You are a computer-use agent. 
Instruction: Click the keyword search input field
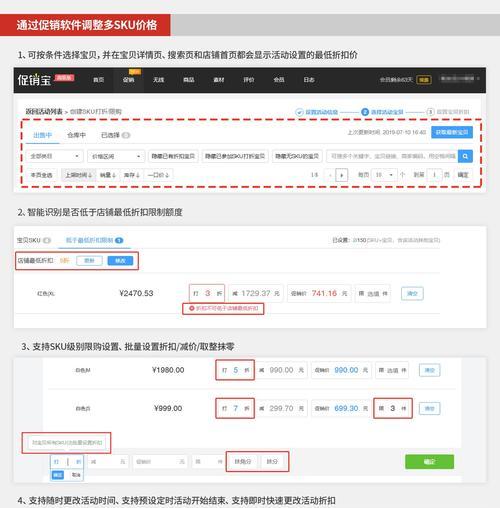pos(392,156)
